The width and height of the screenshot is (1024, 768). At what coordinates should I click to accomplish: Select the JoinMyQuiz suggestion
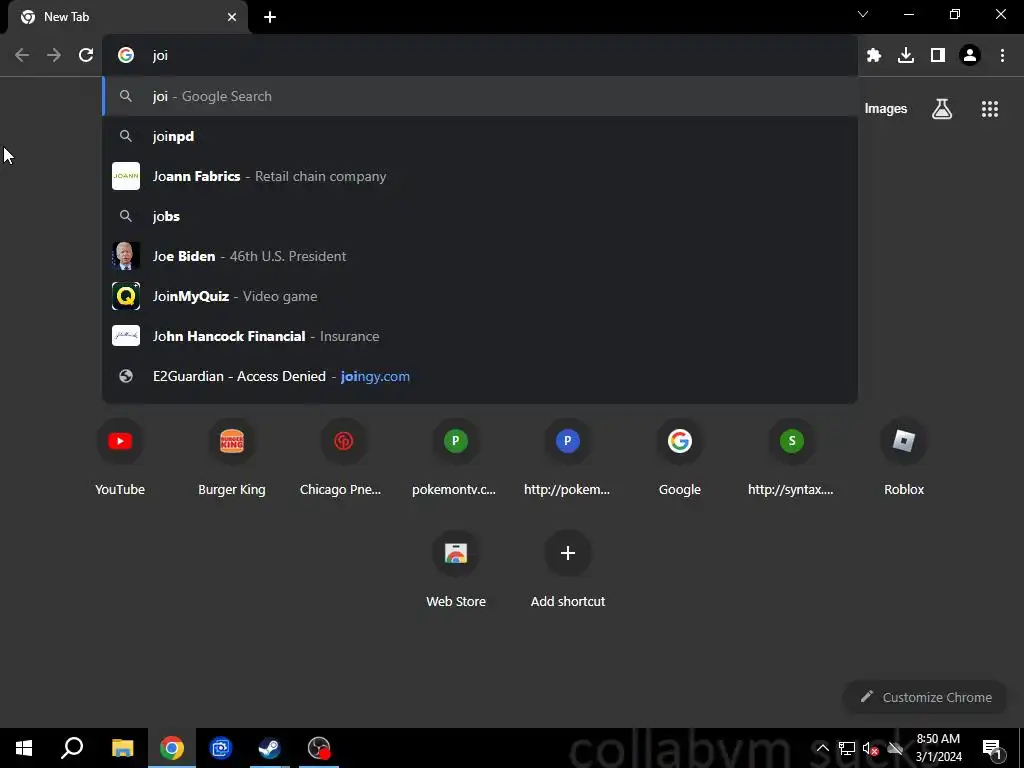click(480, 296)
